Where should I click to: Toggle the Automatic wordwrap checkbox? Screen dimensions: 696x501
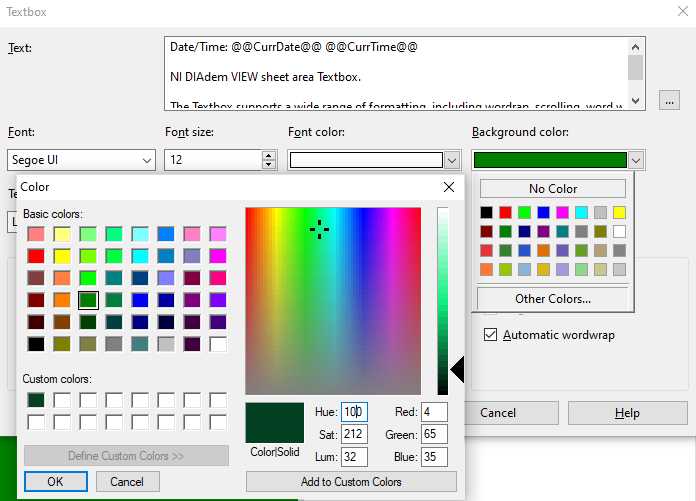click(491, 335)
